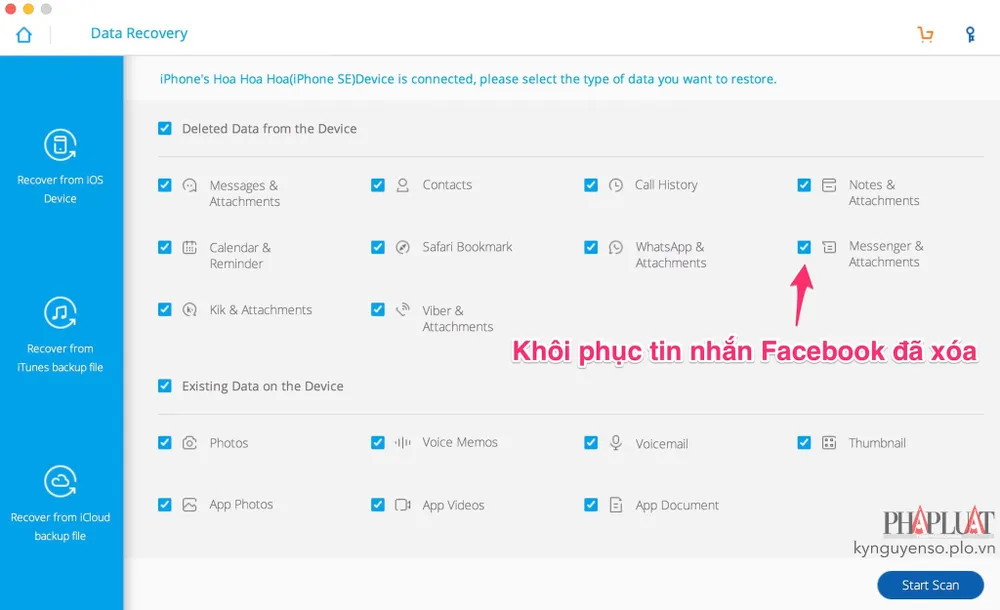1000x610 pixels.
Task: Click the Start Scan button
Action: [930, 585]
